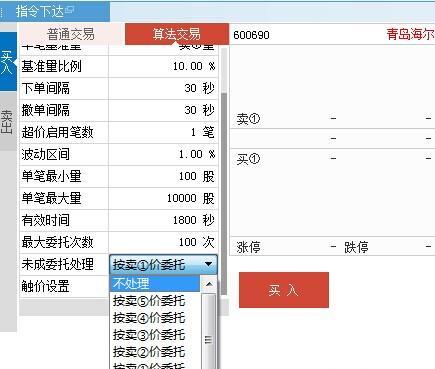
Task: Click the parameter panel vertical scrollbar
Action: point(224,193)
